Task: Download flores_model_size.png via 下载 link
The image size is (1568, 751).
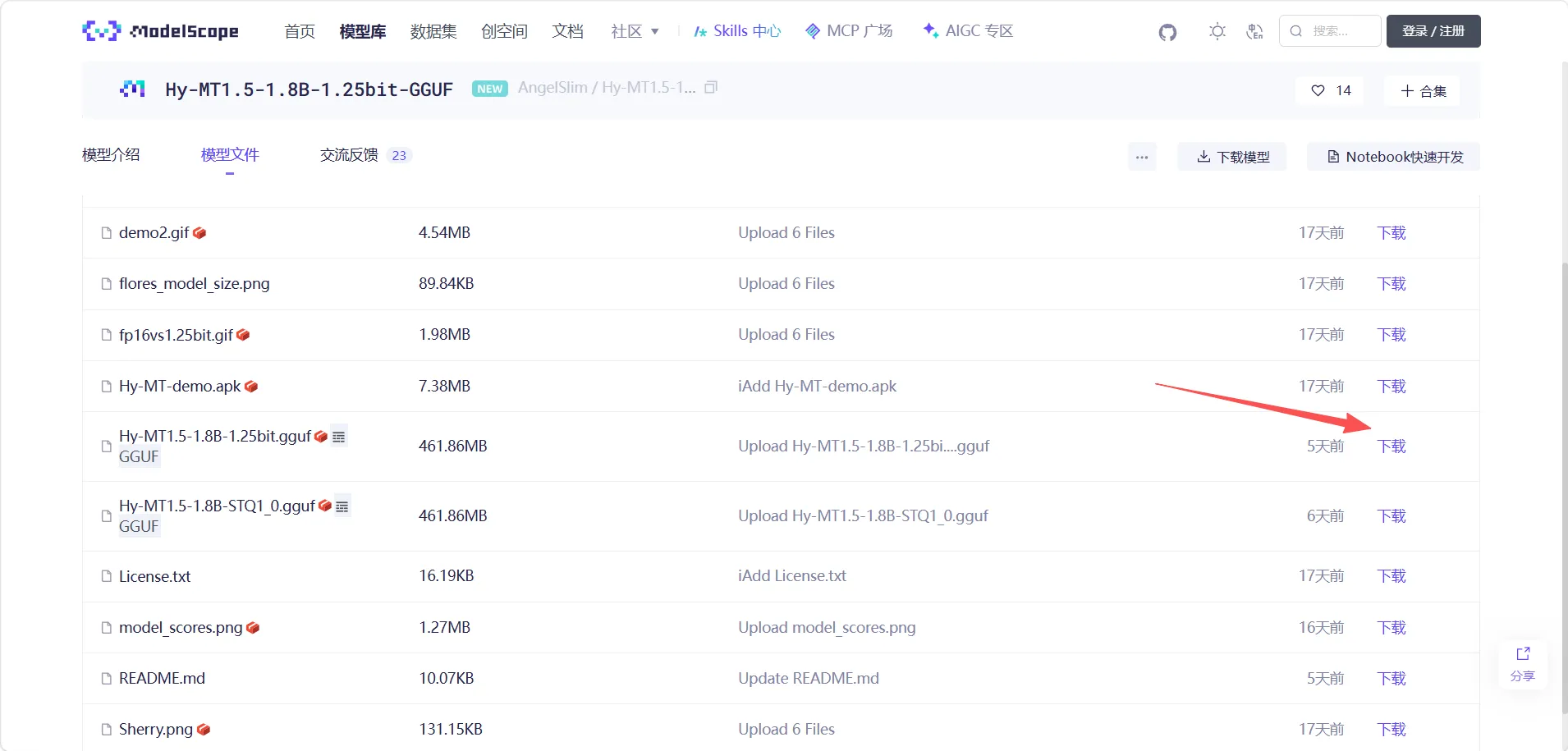Action: tap(1391, 284)
